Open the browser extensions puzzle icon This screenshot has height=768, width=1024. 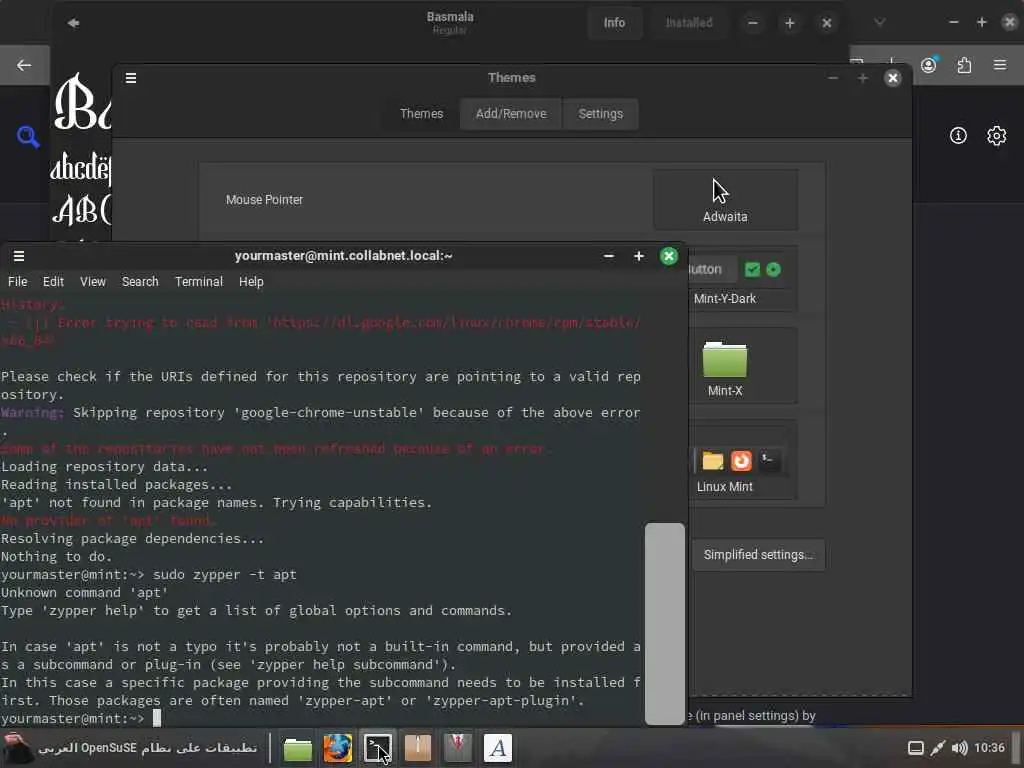964,65
